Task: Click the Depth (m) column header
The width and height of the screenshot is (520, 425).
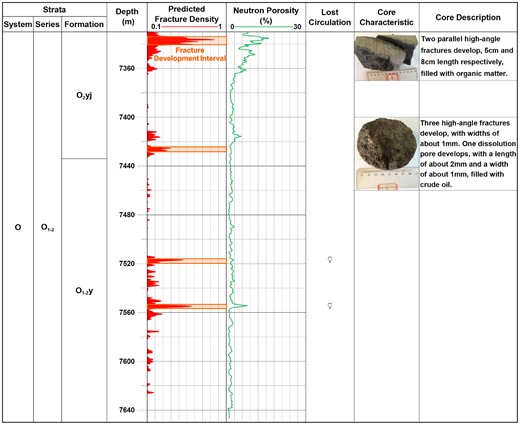Action: point(127,17)
